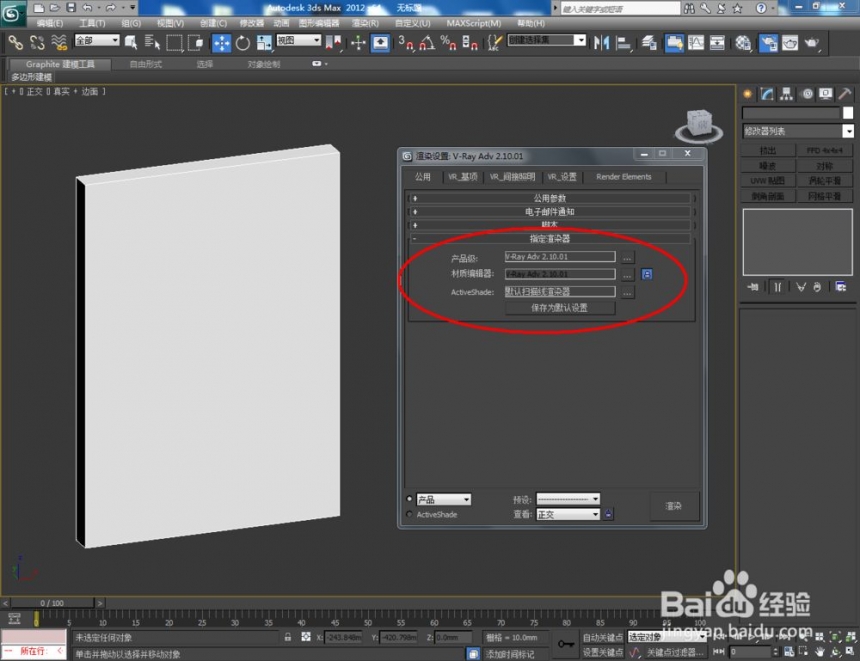Toggle material editor renderer lock
This screenshot has height=661, width=860.
tap(647, 274)
